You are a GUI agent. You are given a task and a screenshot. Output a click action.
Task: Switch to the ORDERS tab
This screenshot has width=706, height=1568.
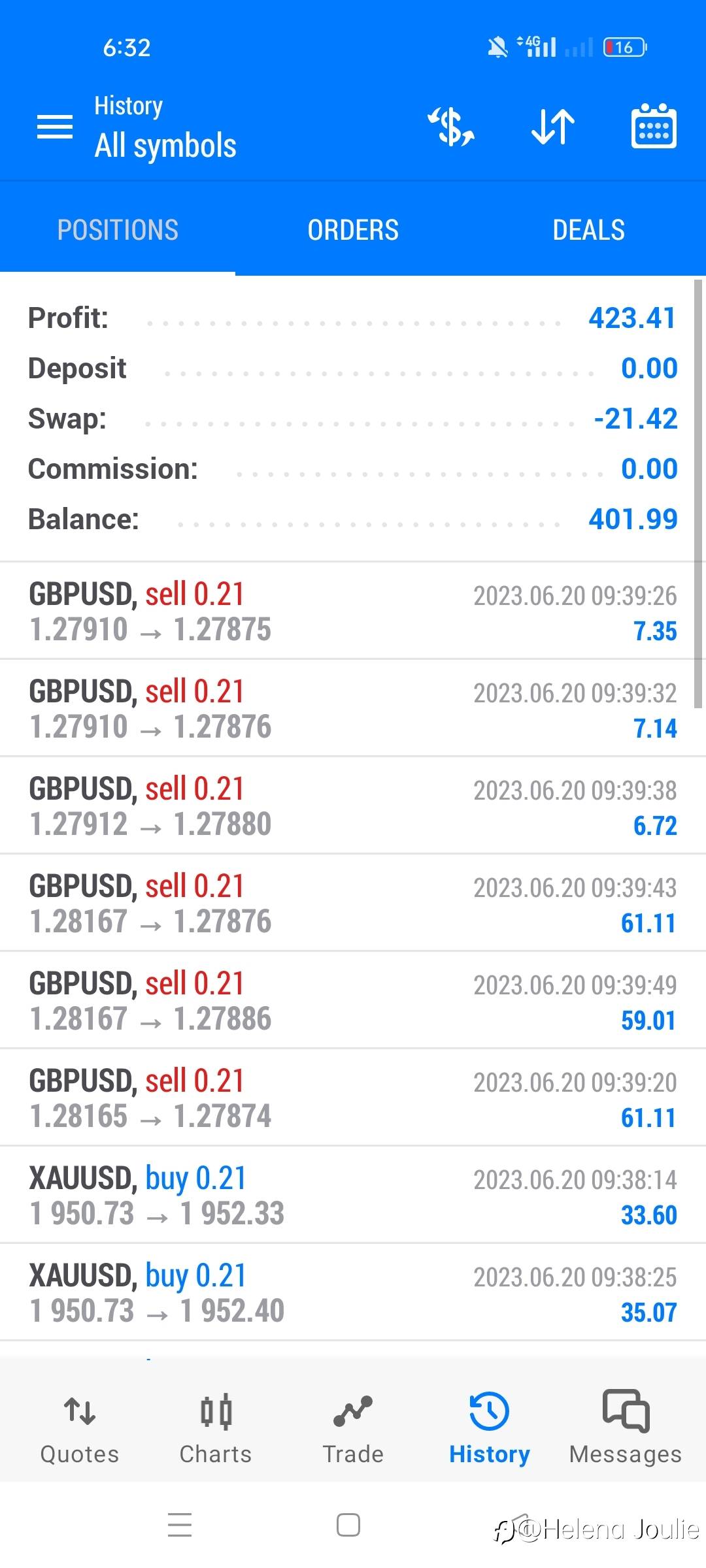(x=353, y=230)
